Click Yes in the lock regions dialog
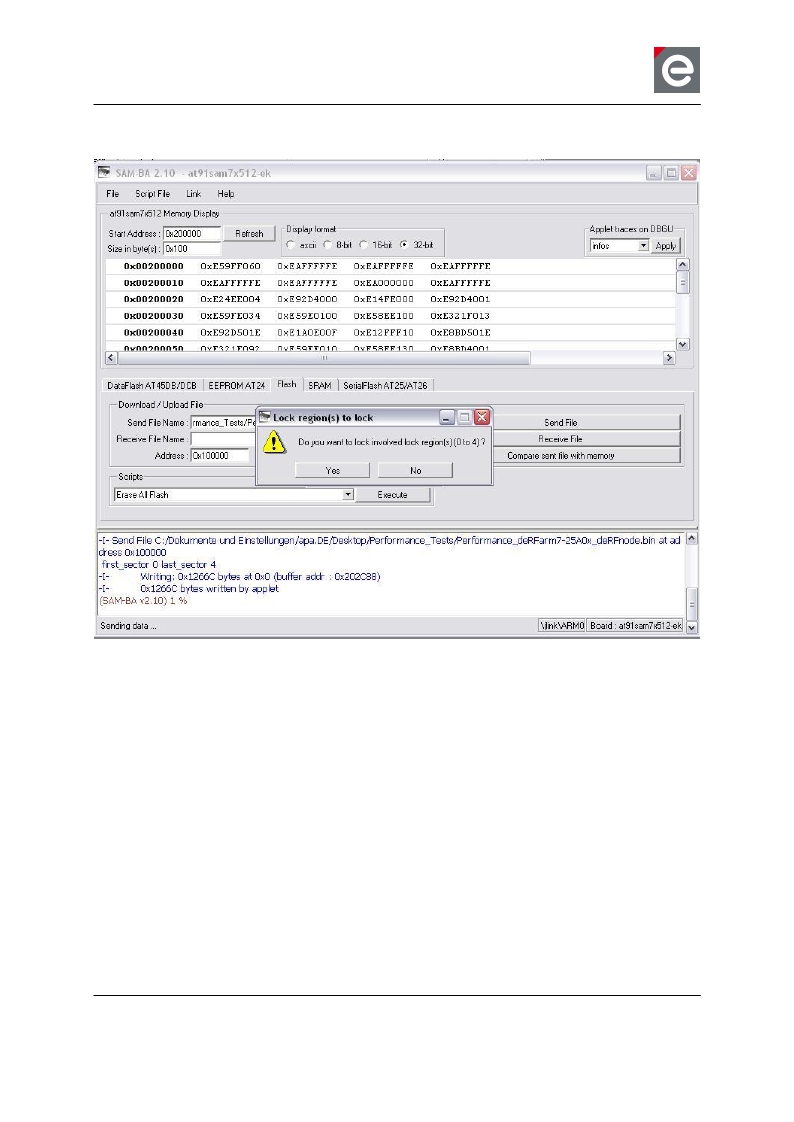The image size is (794, 1122). (333, 470)
